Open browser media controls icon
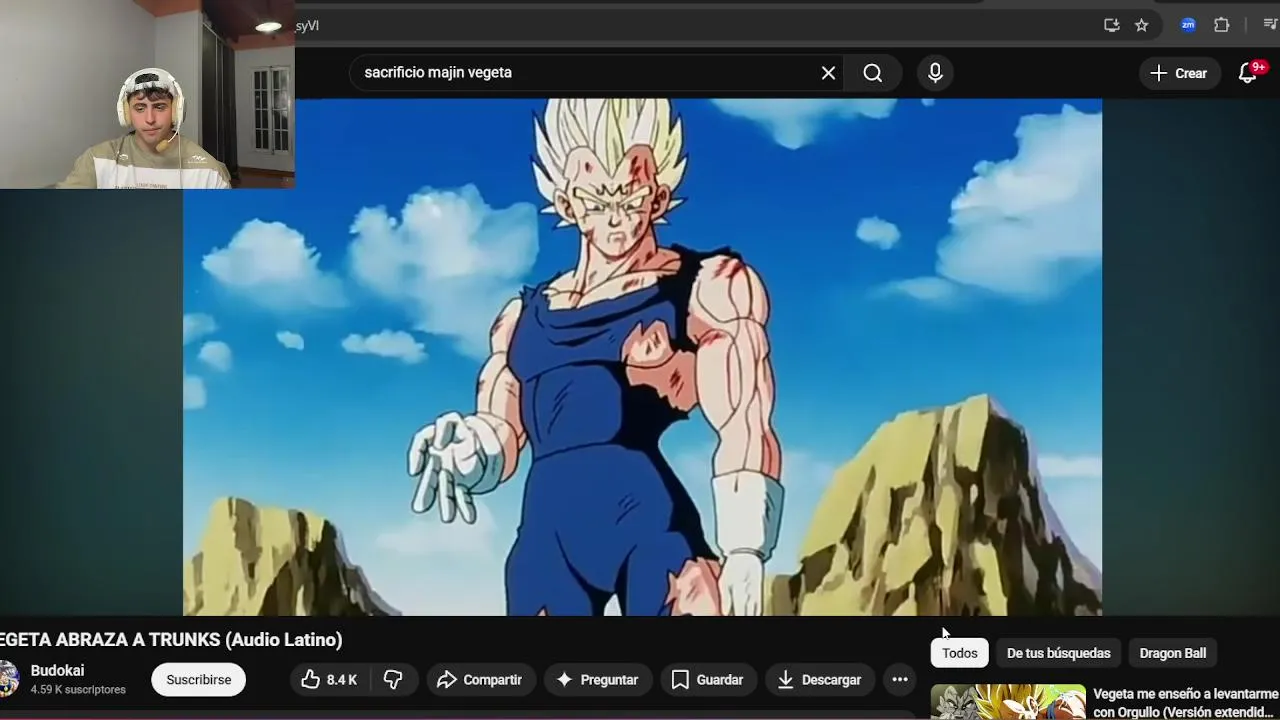This screenshot has width=1280, height=720. (1270, 25)
